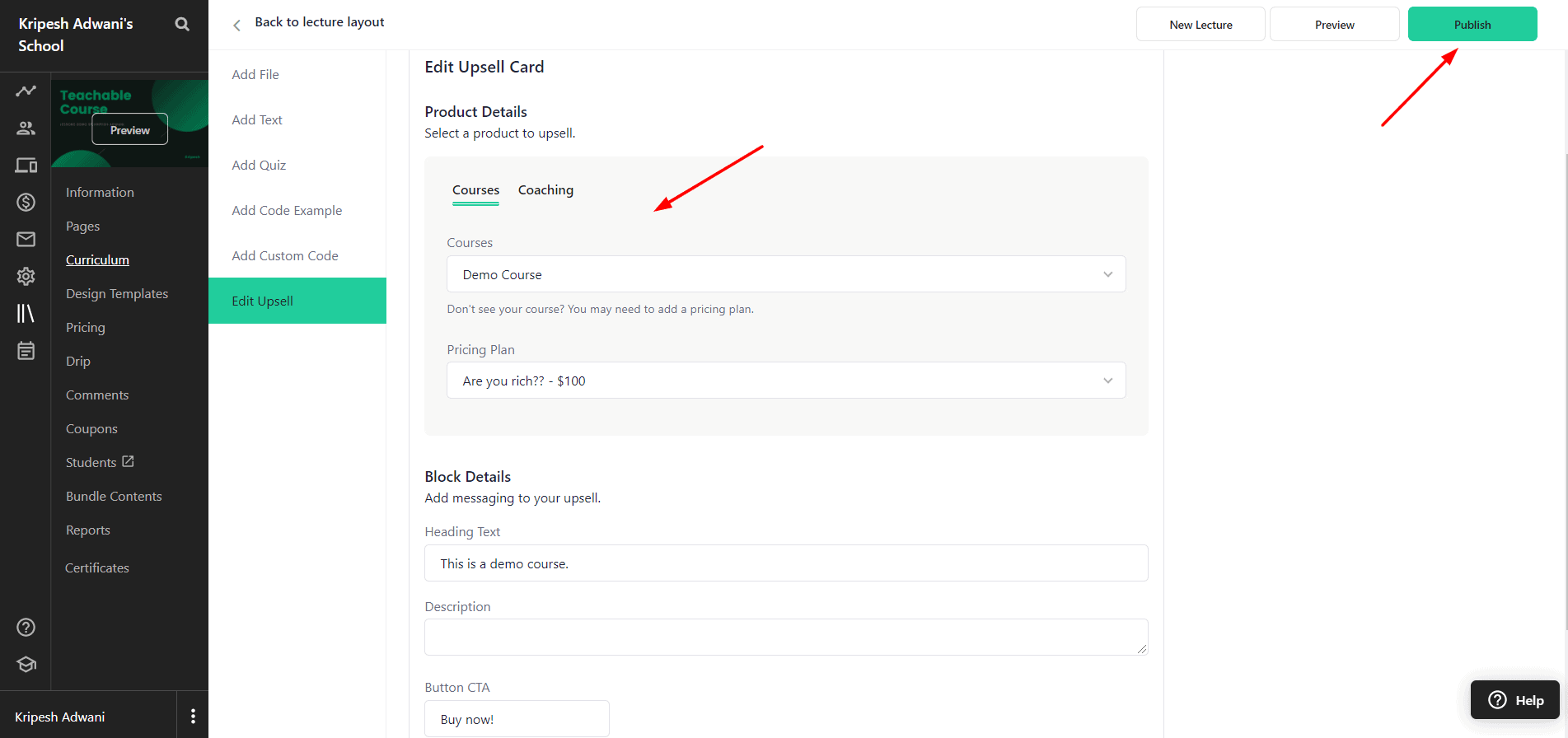Select Add Quiz from the lecture menu

coord(259,166)
